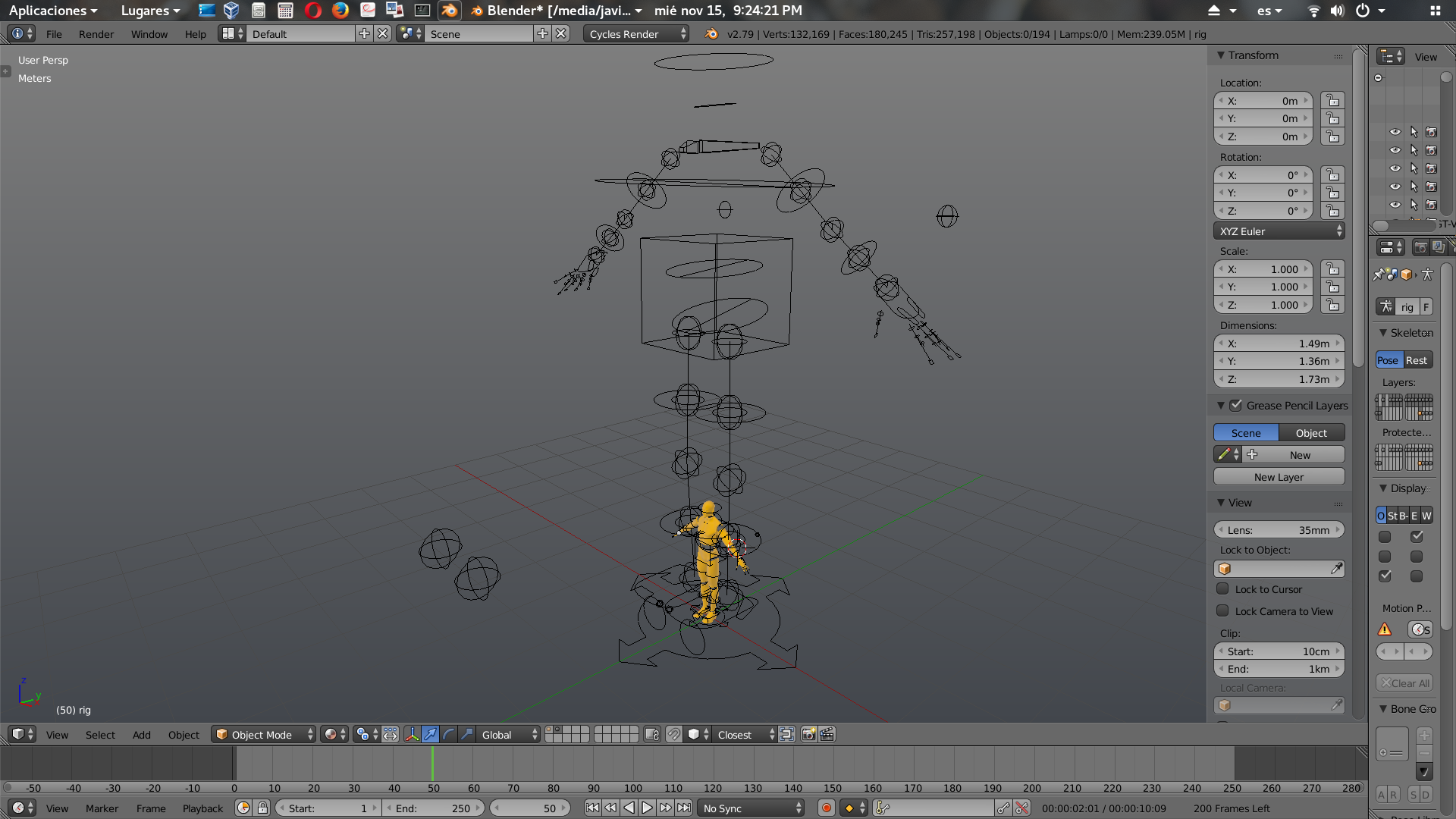Play the animation forward

pos(647,808)
